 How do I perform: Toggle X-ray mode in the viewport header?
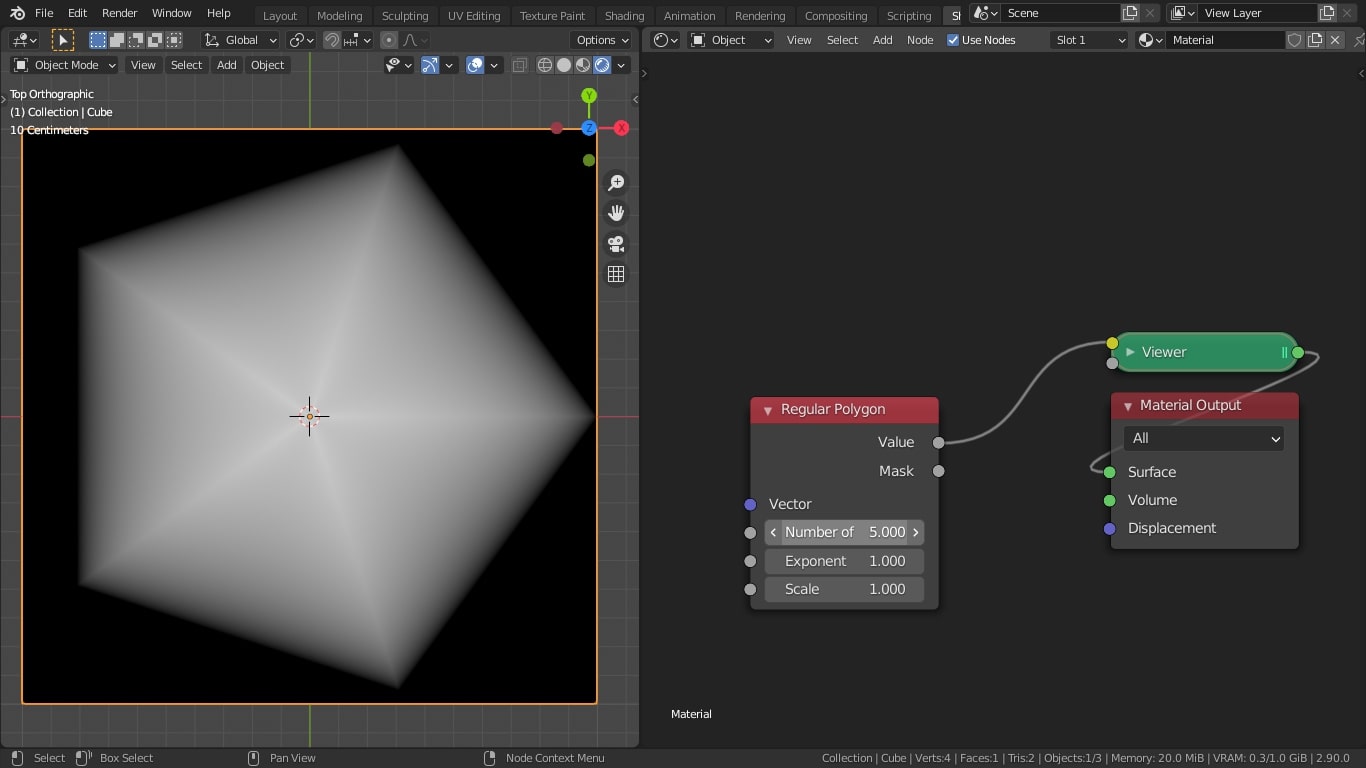tap(519, 64)
